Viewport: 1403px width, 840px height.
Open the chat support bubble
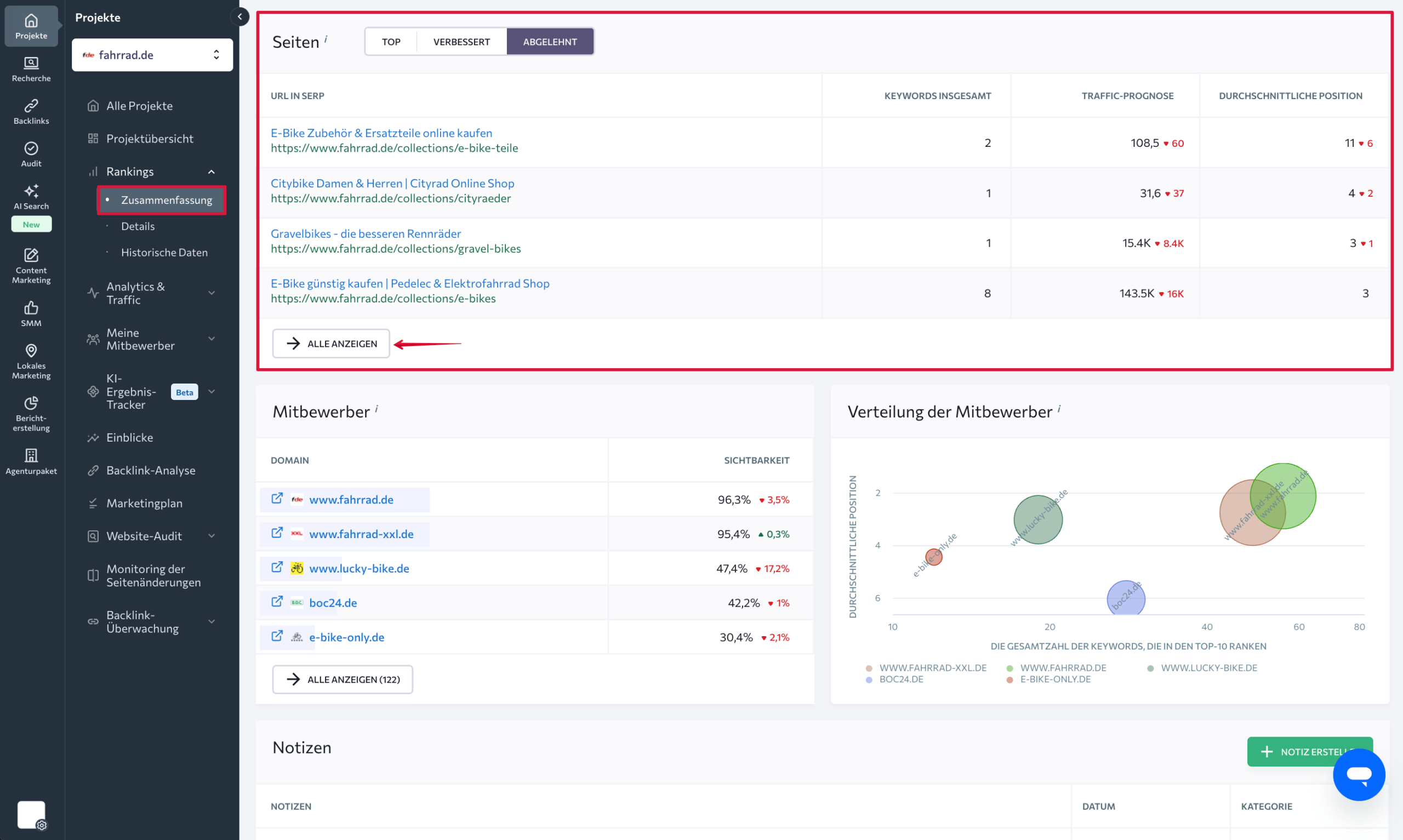click(1358, 774)
